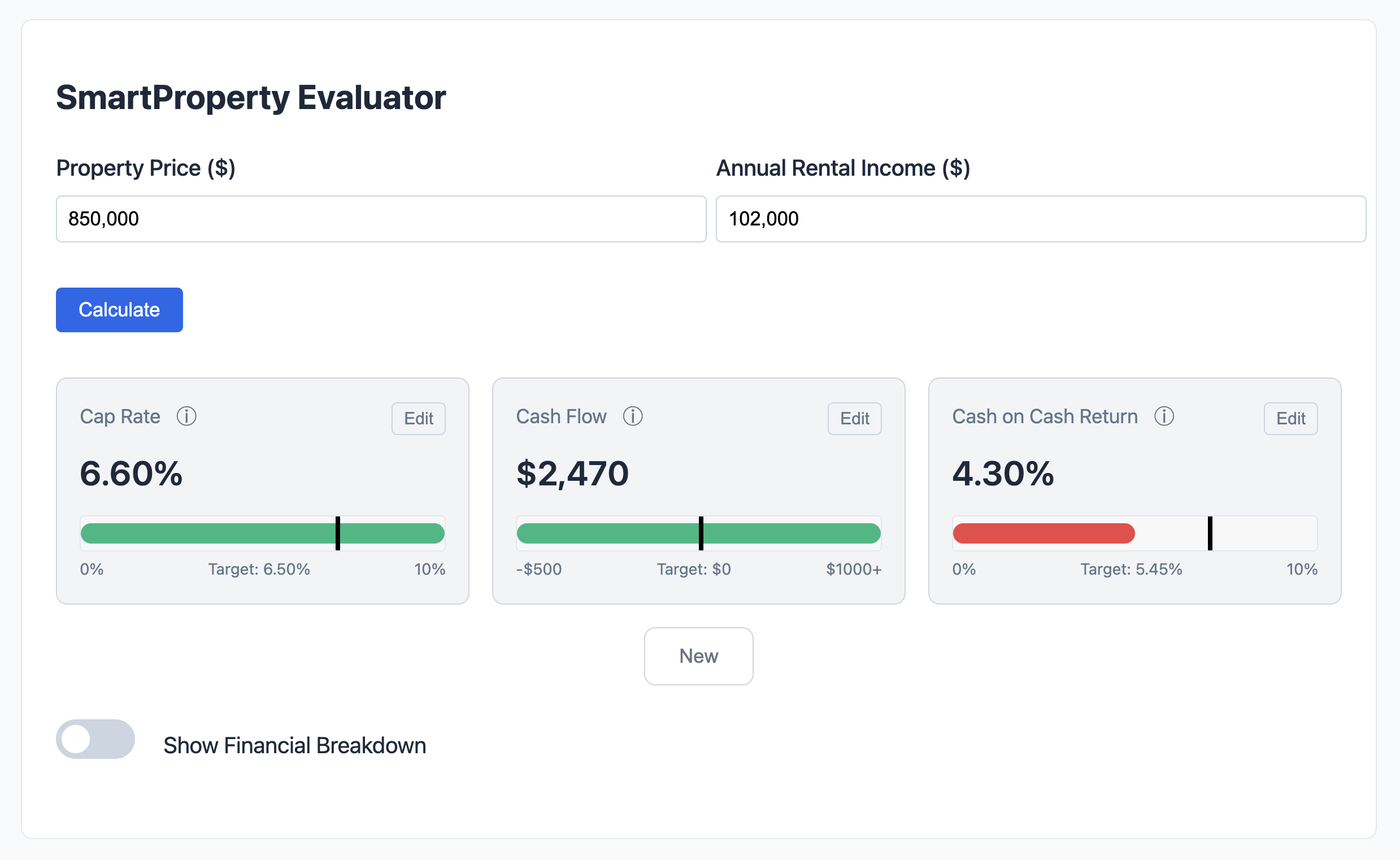Click the $2,470 Cash Flow value

[572, 474]
